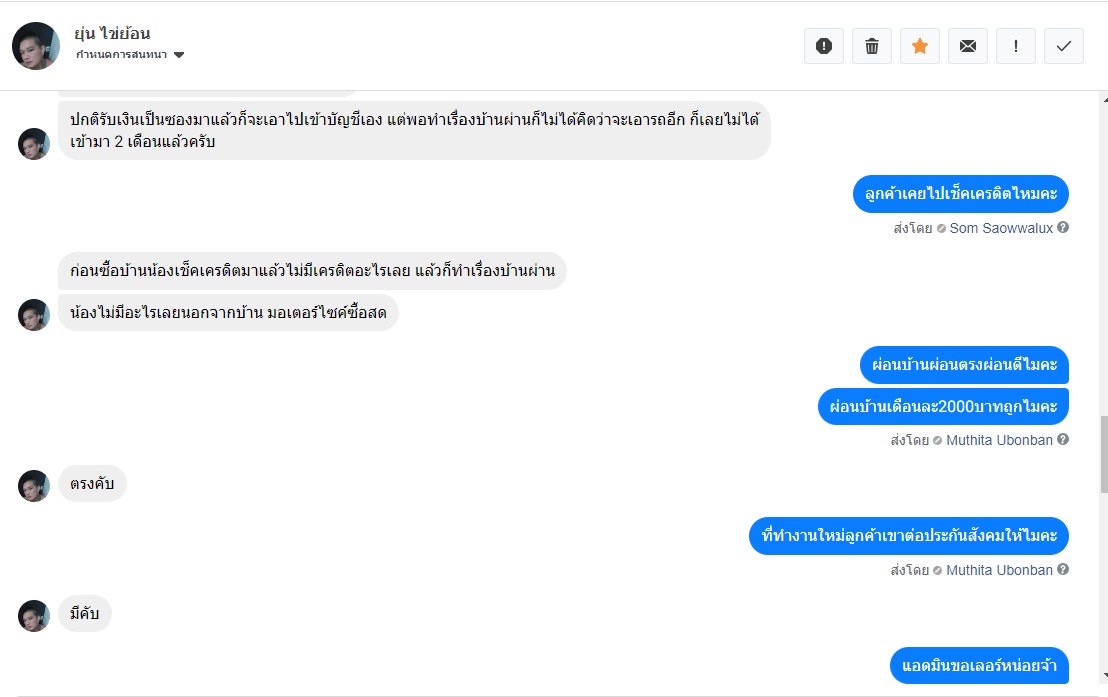Viewport: 1108px width, 697px height.
Task: Toggle the orange star on this conversation
Action: pyautogui.click(x=920, y=46)
